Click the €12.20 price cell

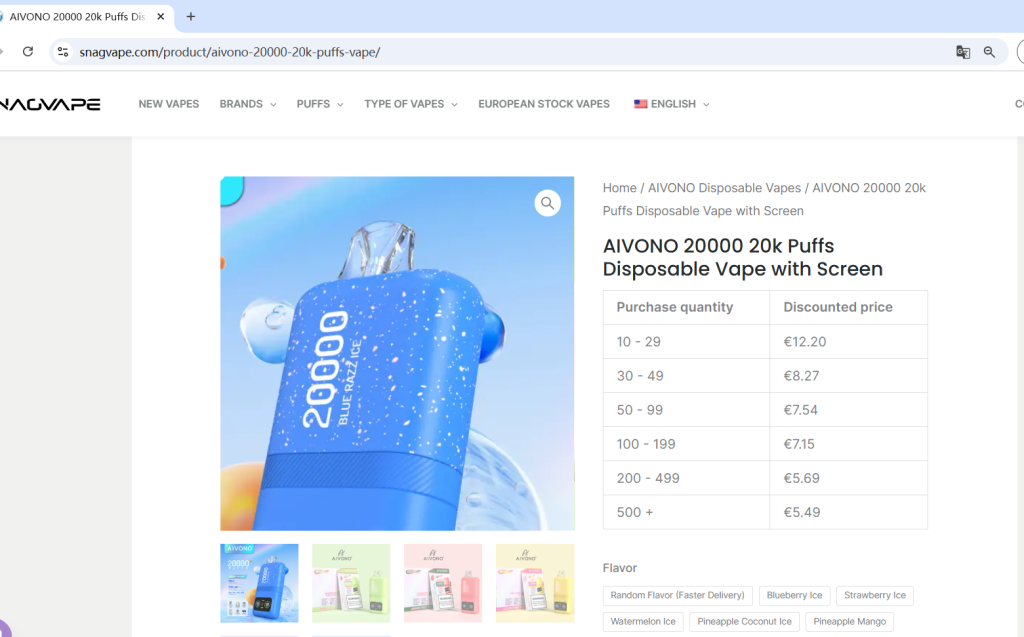848,342
